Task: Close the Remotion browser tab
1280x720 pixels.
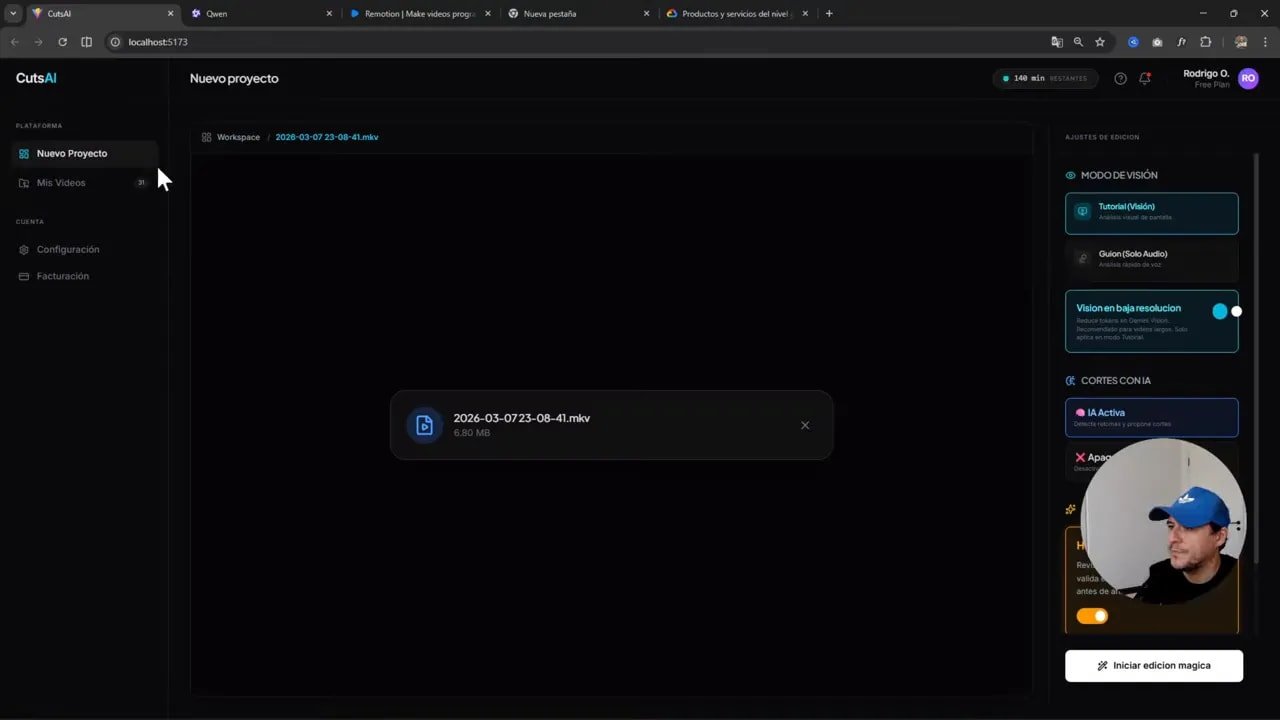Action: tap(487, 14)
